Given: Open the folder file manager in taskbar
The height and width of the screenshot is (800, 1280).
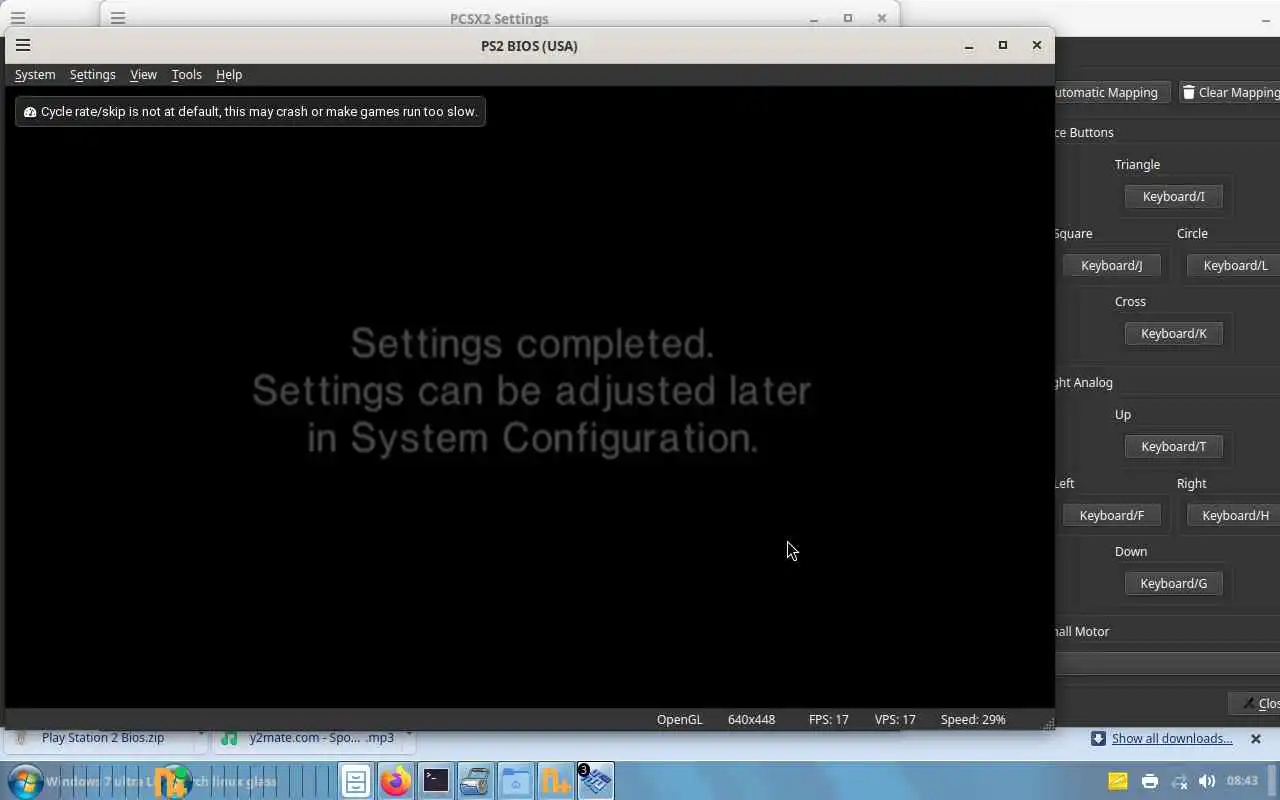Looking at the screenshot, I should [x=516, y=781].
